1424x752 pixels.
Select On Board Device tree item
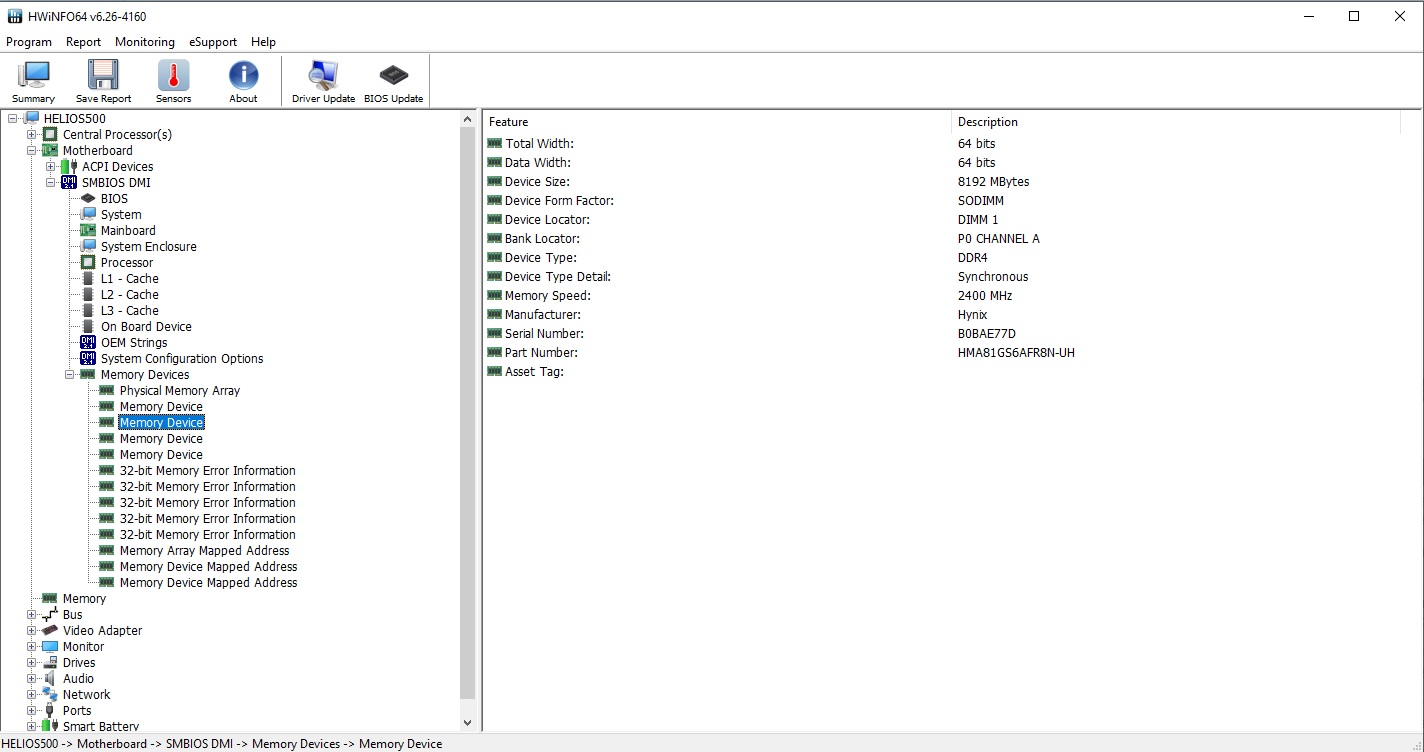(146, 327)
